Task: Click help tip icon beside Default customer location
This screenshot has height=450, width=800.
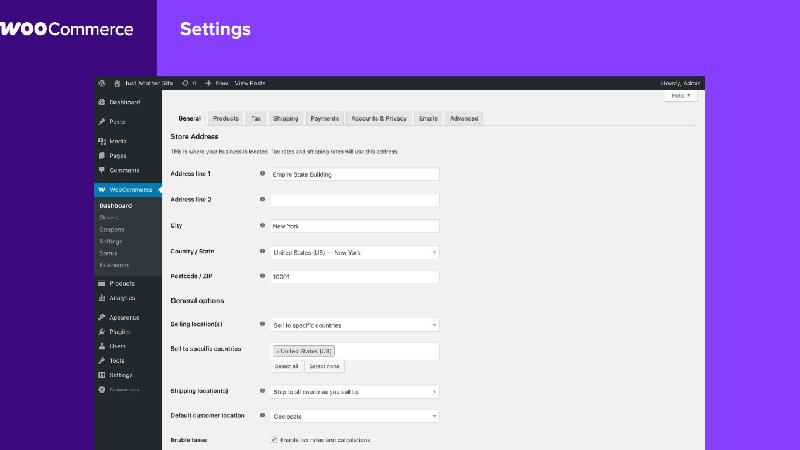Action: [262, 415]
